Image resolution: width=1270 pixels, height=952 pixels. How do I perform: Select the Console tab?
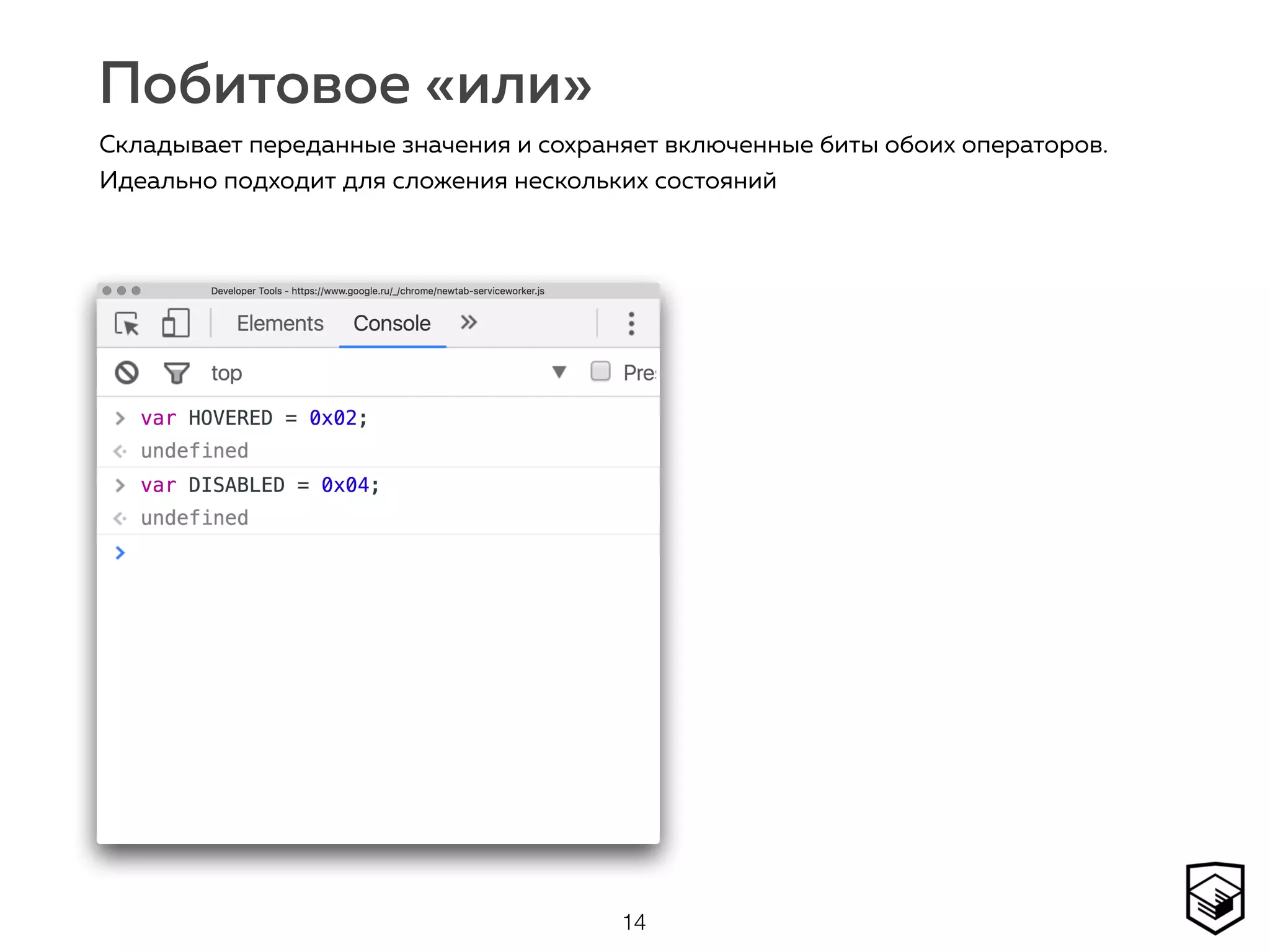click(x=392, y=323)
